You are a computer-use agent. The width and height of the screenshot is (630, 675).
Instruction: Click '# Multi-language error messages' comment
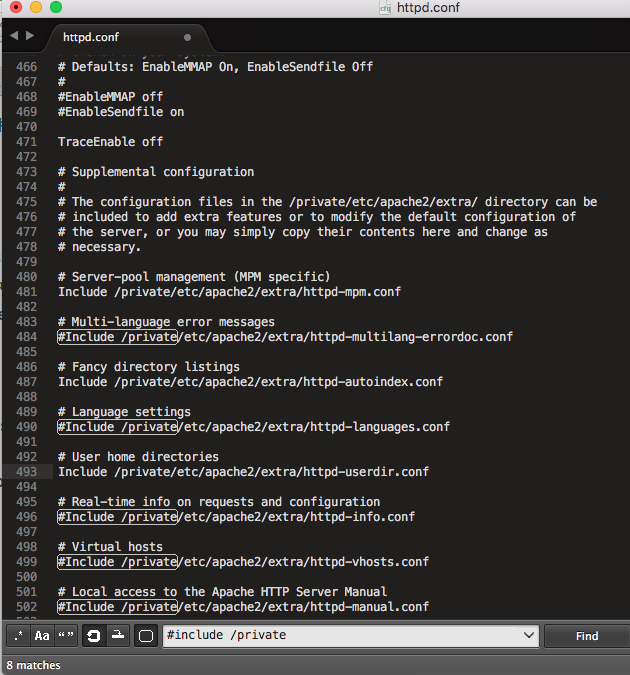(x=166, y=322)
